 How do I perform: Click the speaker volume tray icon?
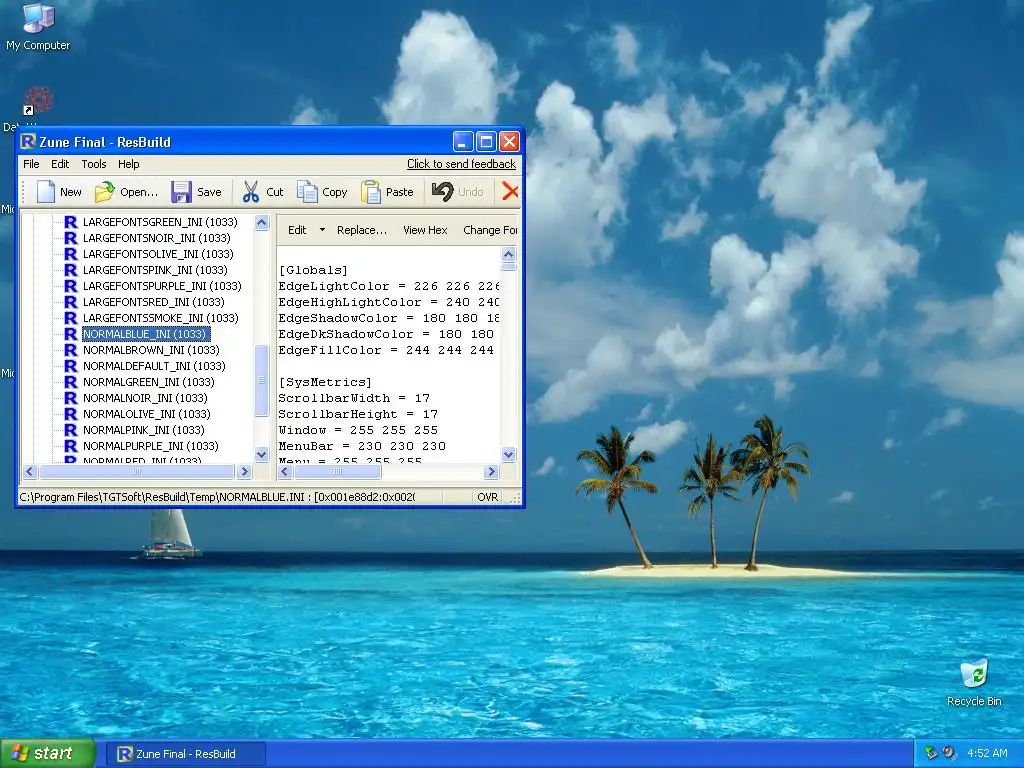tap(949, 753)
